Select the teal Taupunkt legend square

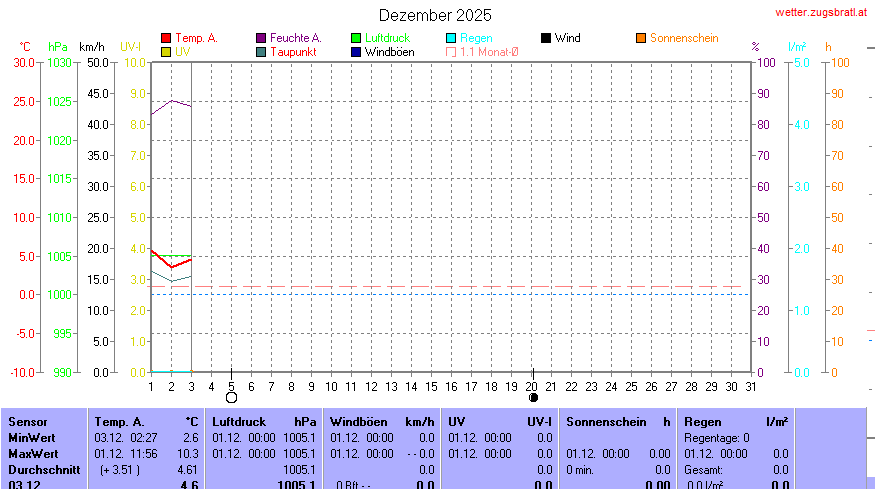(262, 51)
